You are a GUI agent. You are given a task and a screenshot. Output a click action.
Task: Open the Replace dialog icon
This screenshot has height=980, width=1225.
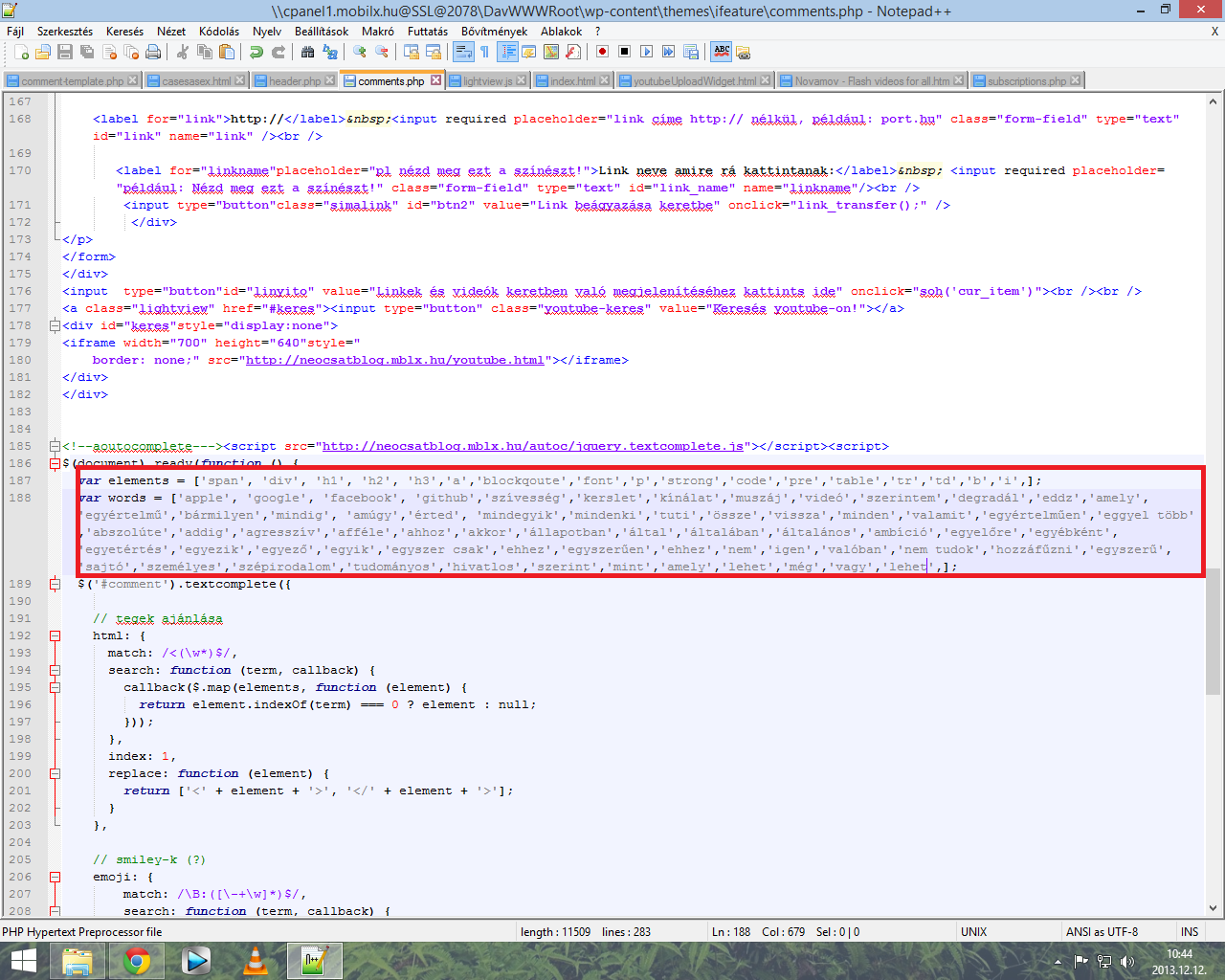click(330, 52)
